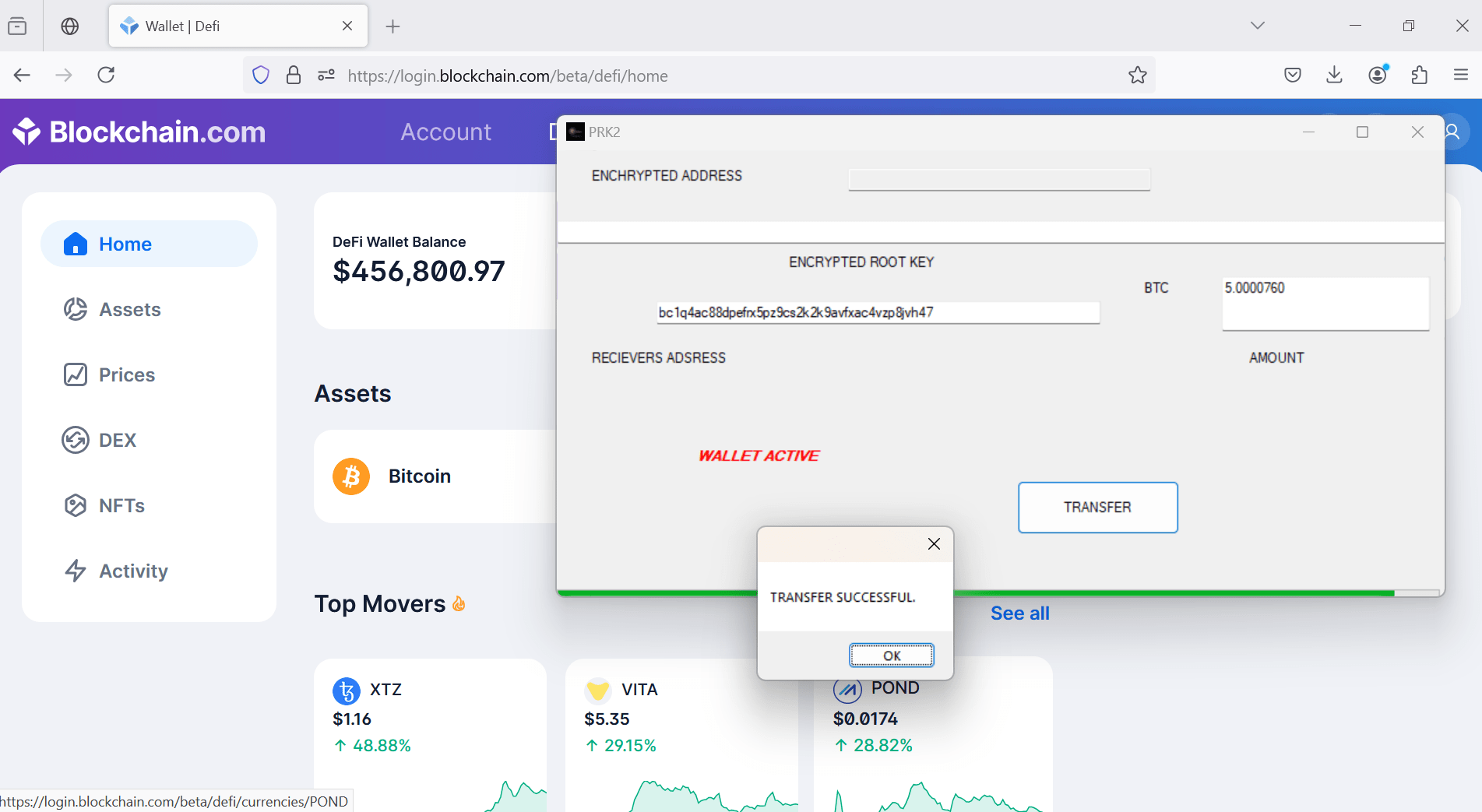Click the POND token icon
Viewport: 1482px width, 812px height.
point(847,690)
